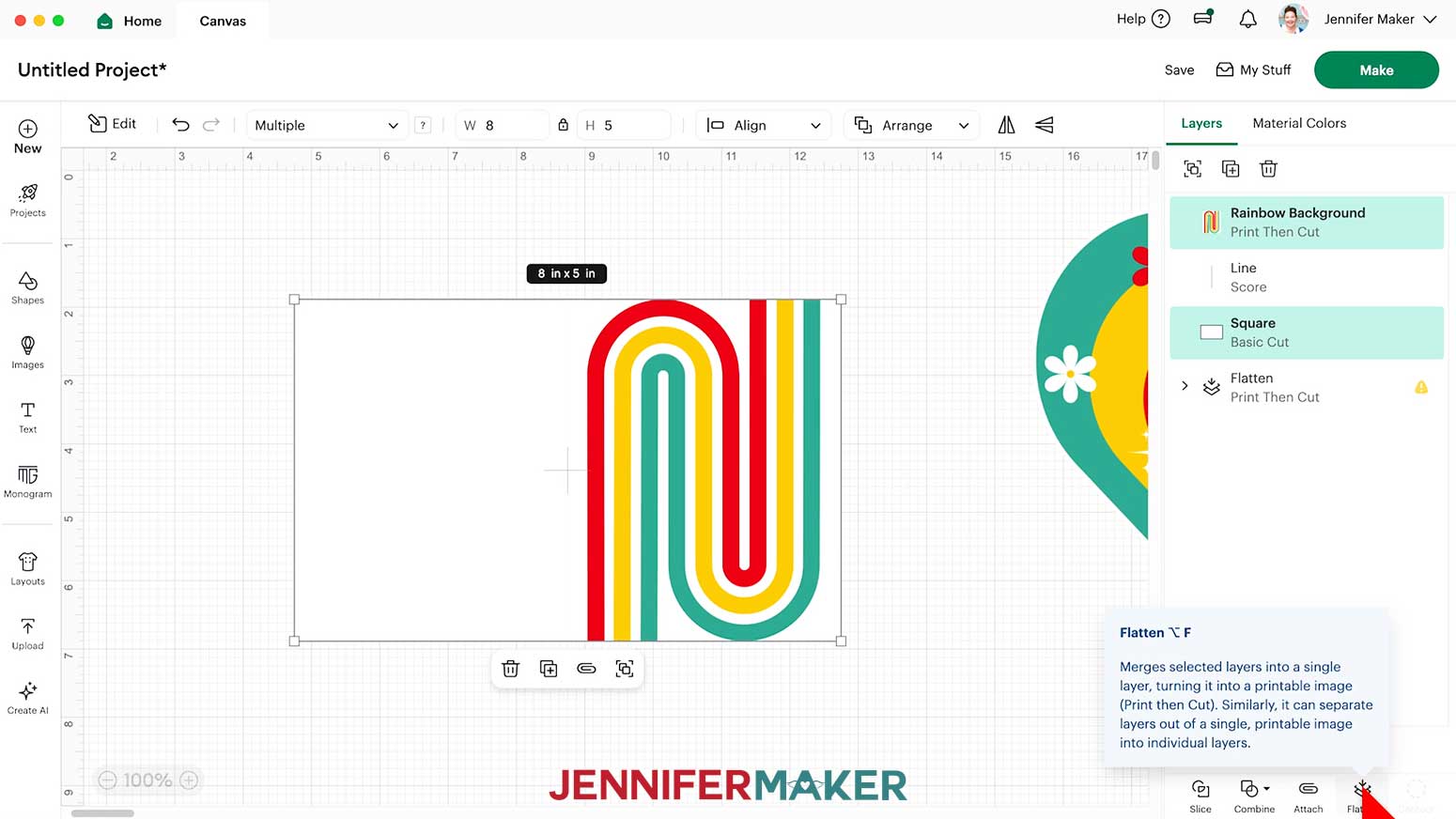Click the Redo arrow

click(211, 125)
